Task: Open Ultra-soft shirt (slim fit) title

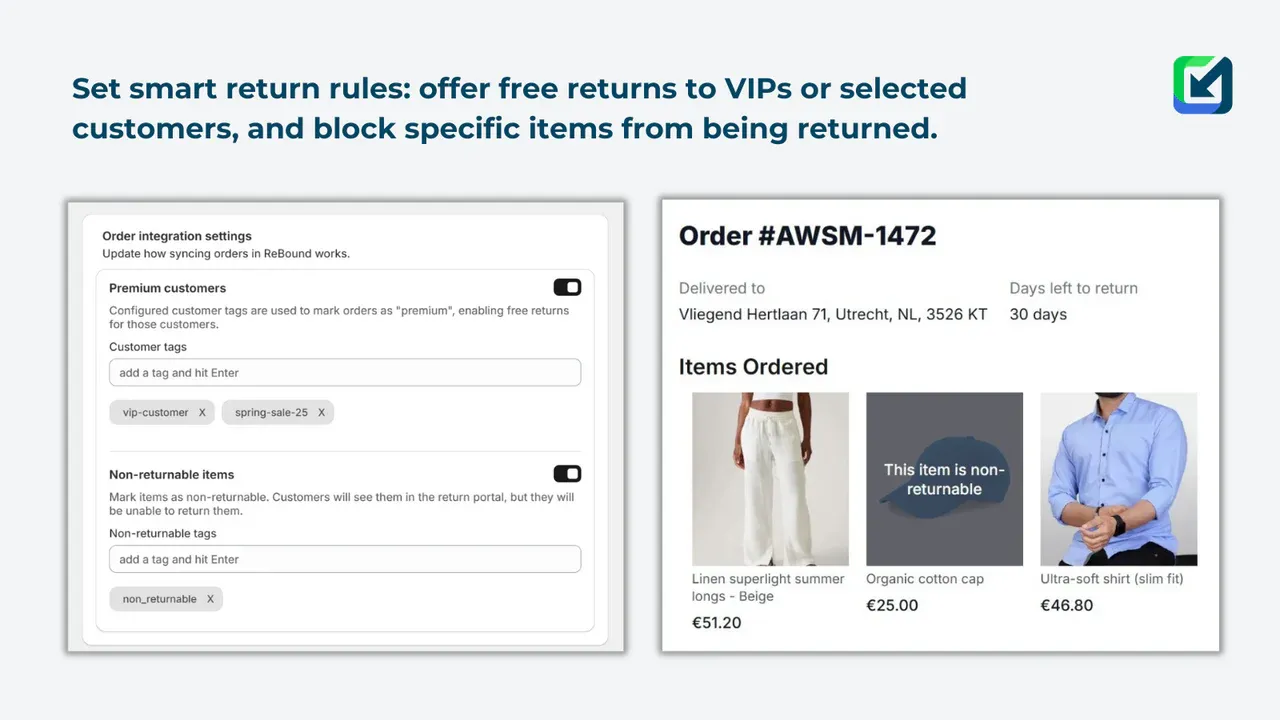Action: pos(1111,579)
